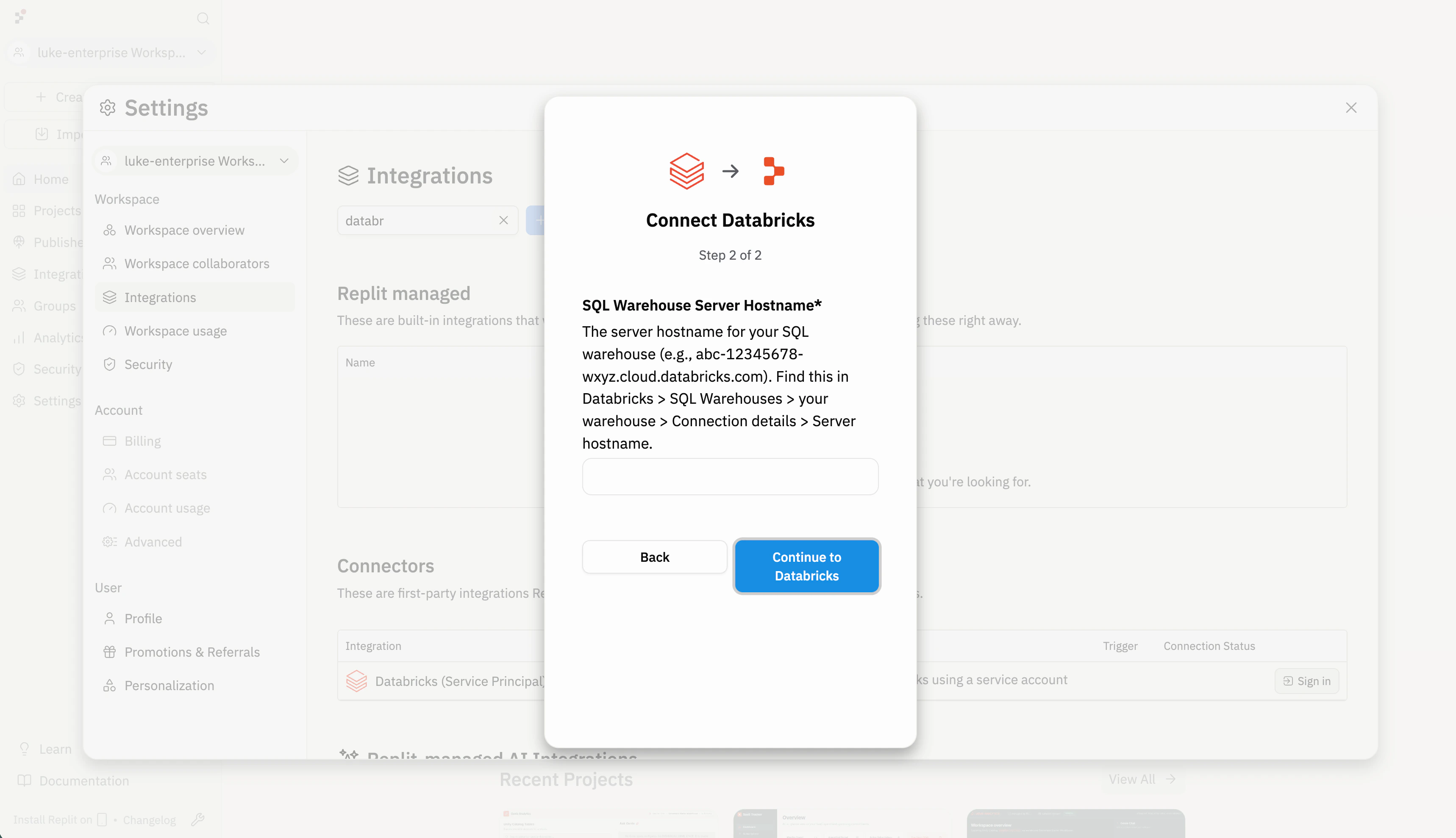Screen dimensions: 1456x838
Task: Click the Continue to Databricks button
Action: point(806,566)
